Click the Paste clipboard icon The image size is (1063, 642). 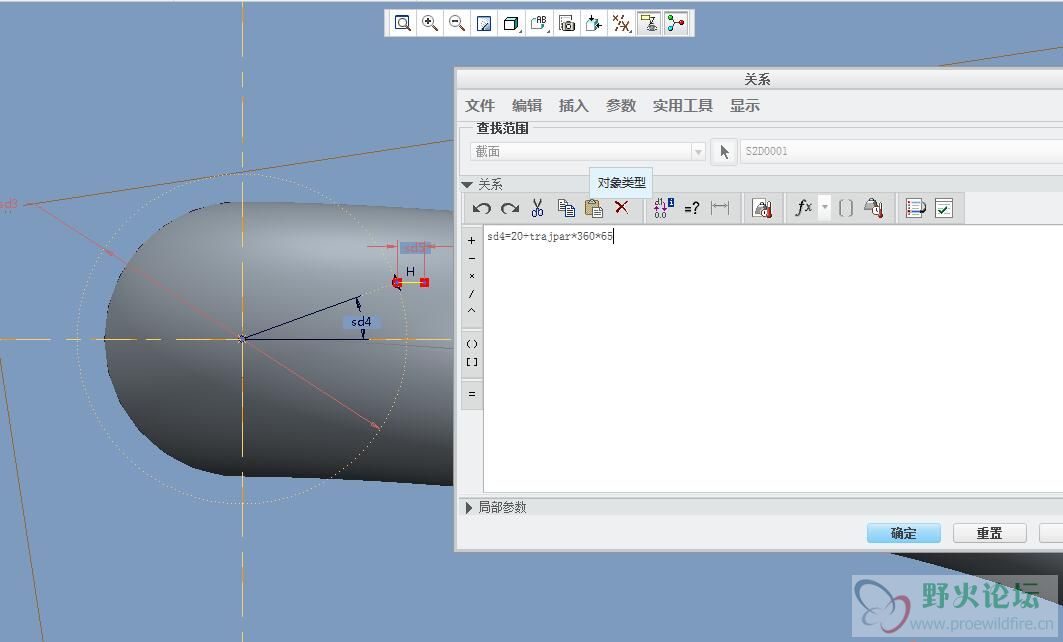pos(594,208)
